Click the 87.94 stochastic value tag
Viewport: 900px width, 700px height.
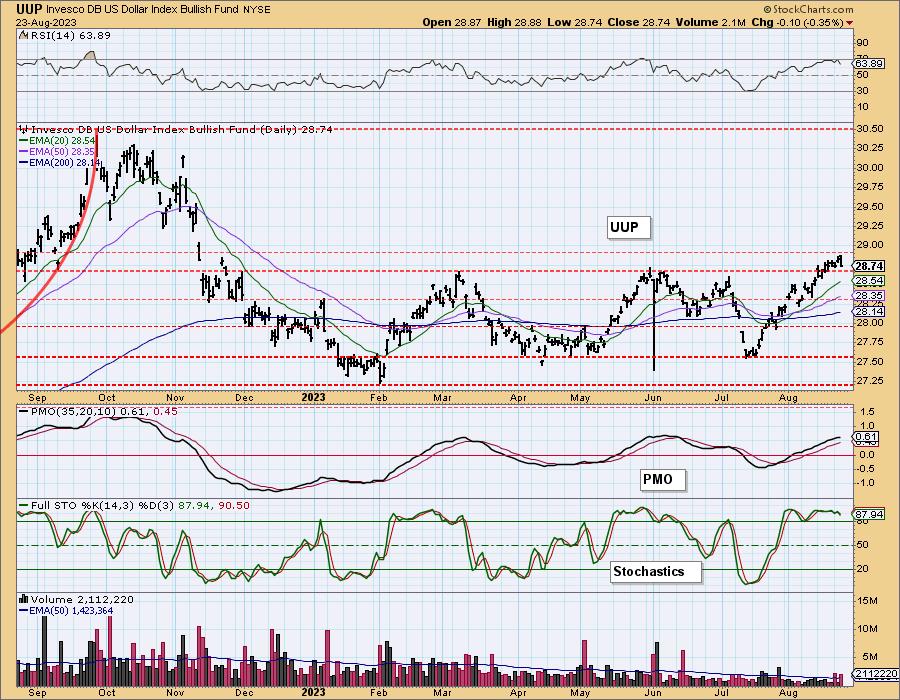(868, 515)
